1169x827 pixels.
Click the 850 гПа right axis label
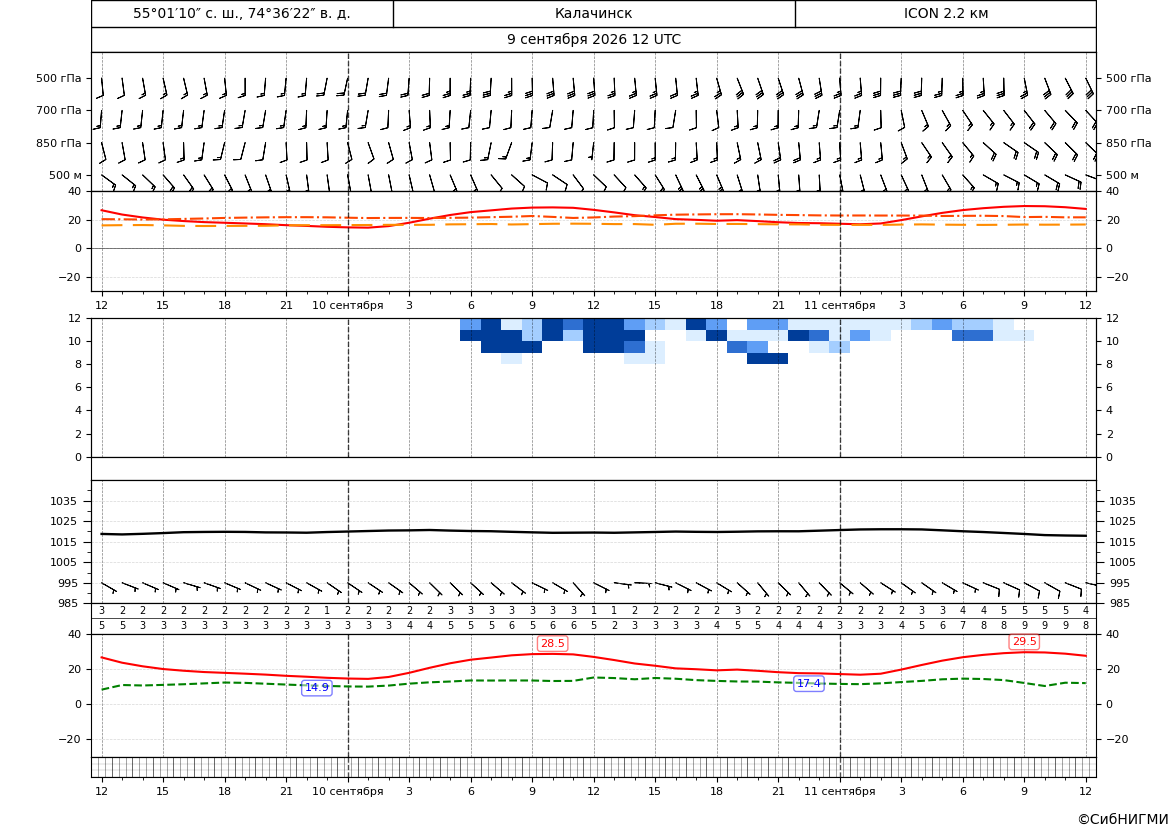[x=1129, y=143]
